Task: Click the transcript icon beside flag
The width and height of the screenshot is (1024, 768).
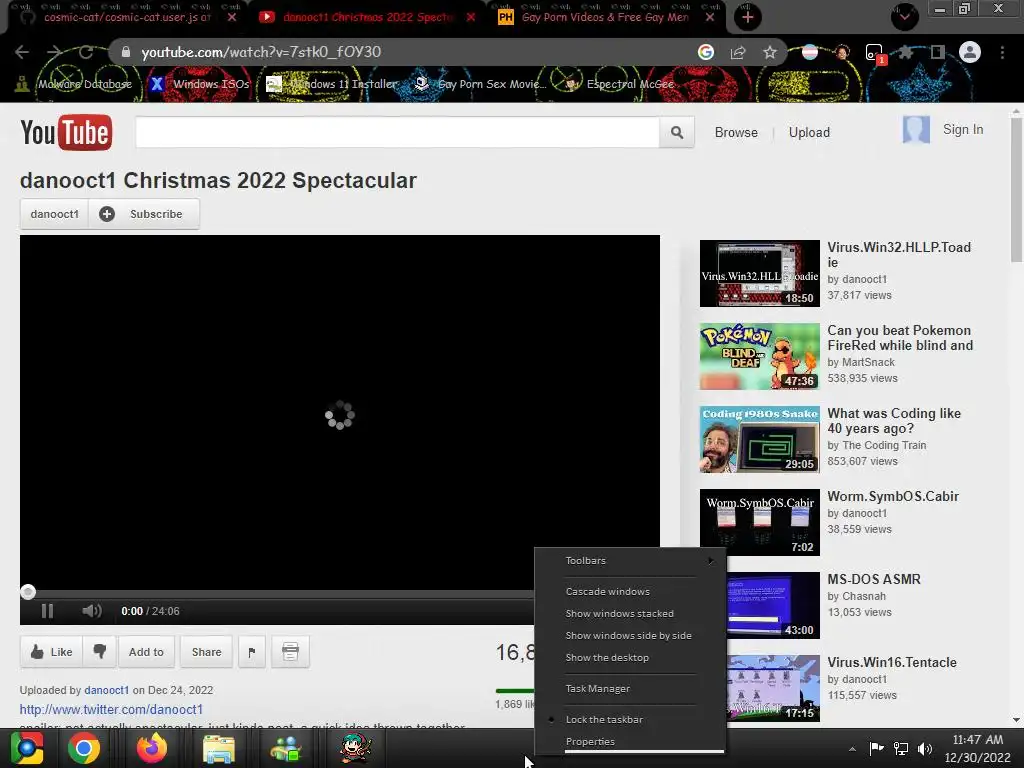Action: [291, 652]
